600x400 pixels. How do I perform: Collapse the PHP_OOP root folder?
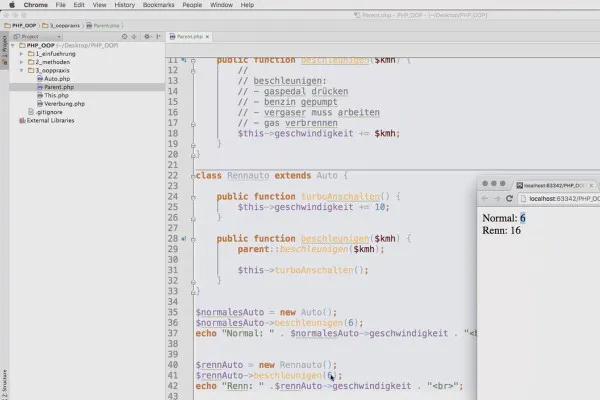click(13, 46)
